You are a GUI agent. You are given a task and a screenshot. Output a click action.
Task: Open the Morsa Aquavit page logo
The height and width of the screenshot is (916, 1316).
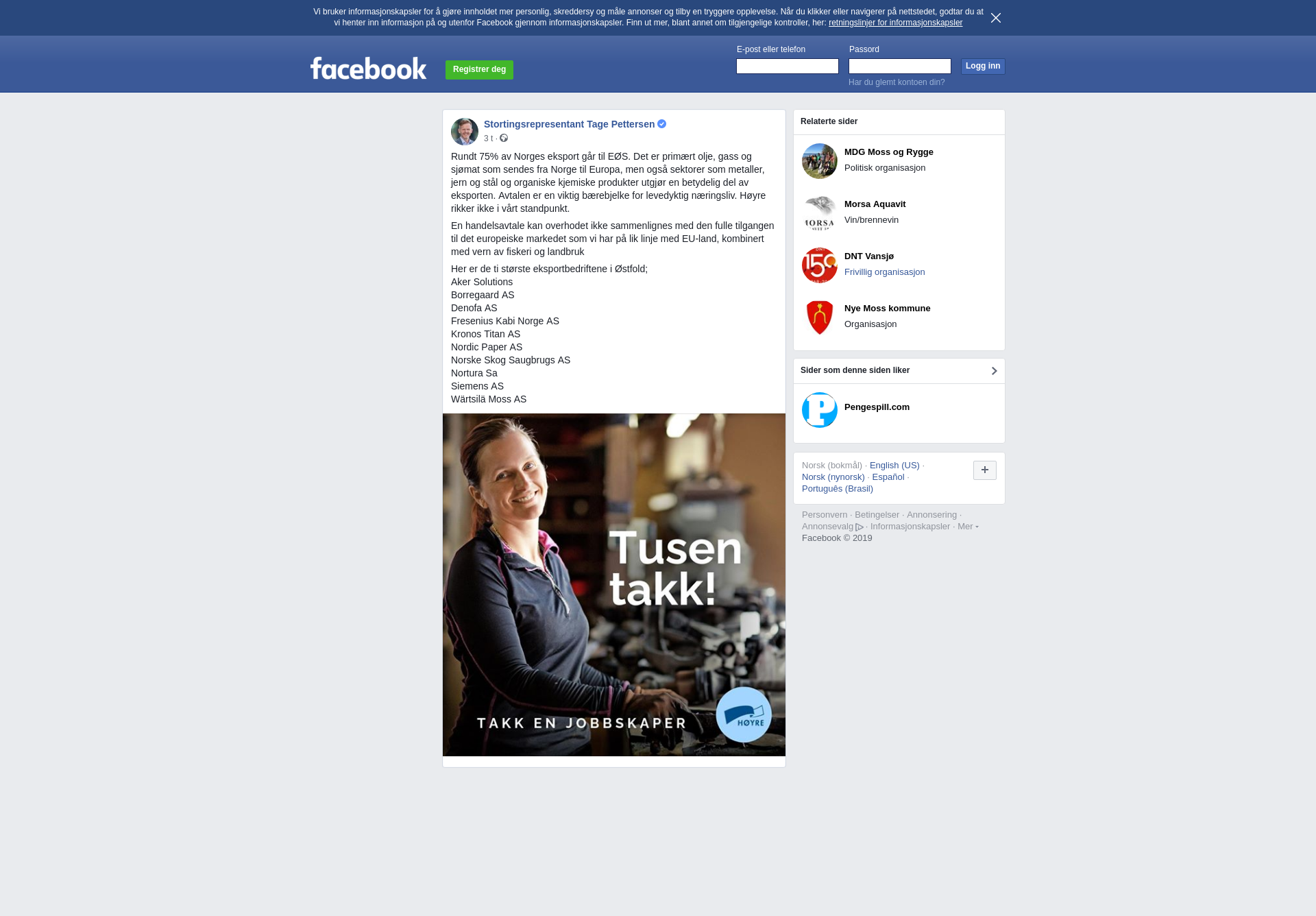[820, 213]
